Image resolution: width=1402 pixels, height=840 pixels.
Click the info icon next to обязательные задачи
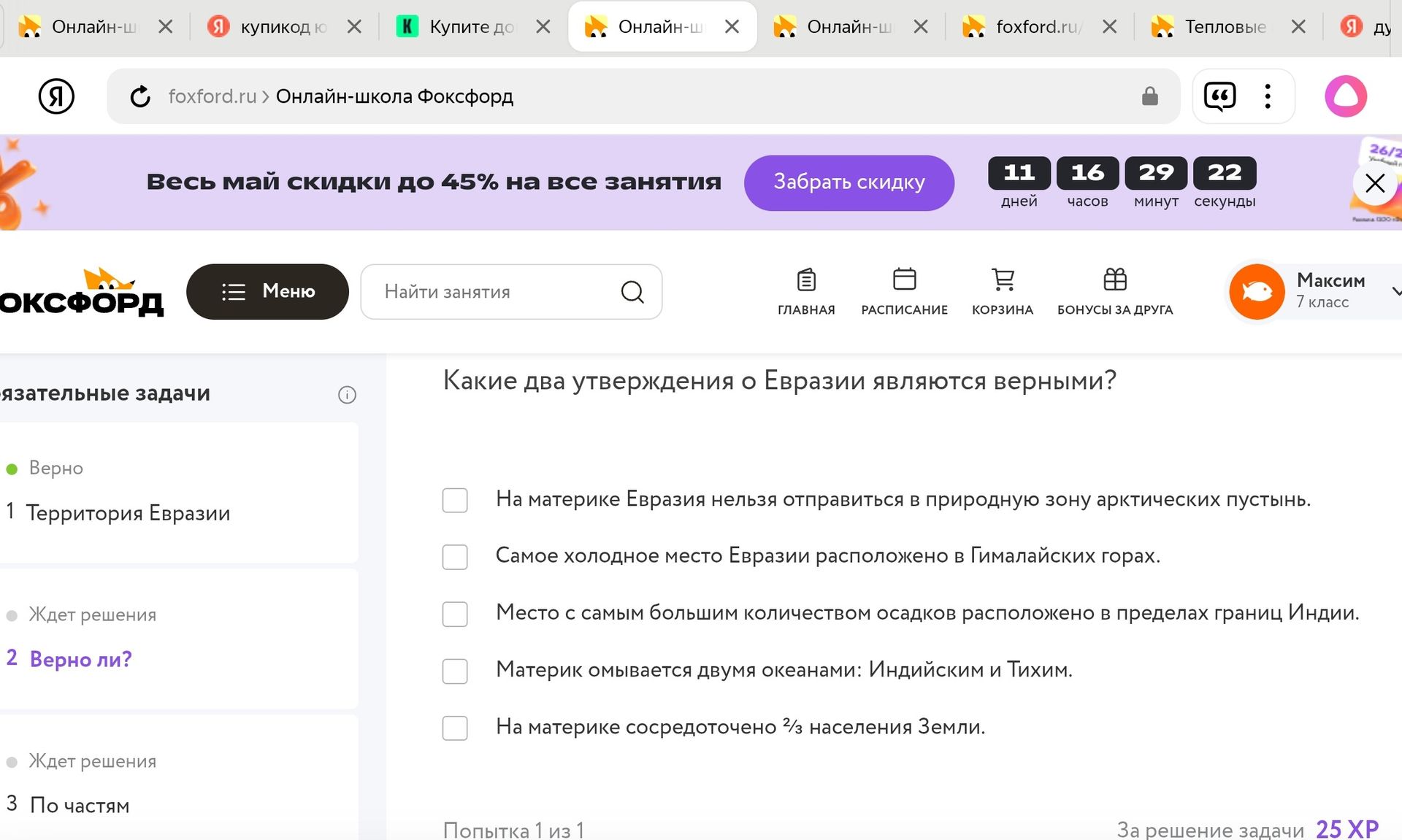[347, 395]
